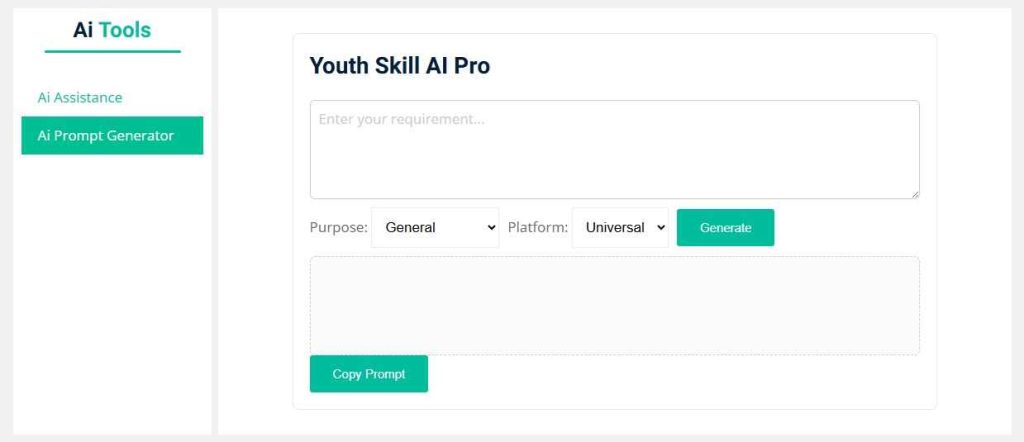Expand the Platform dropdown arrow
1024x442 pixels.
[x=661, y=228]
